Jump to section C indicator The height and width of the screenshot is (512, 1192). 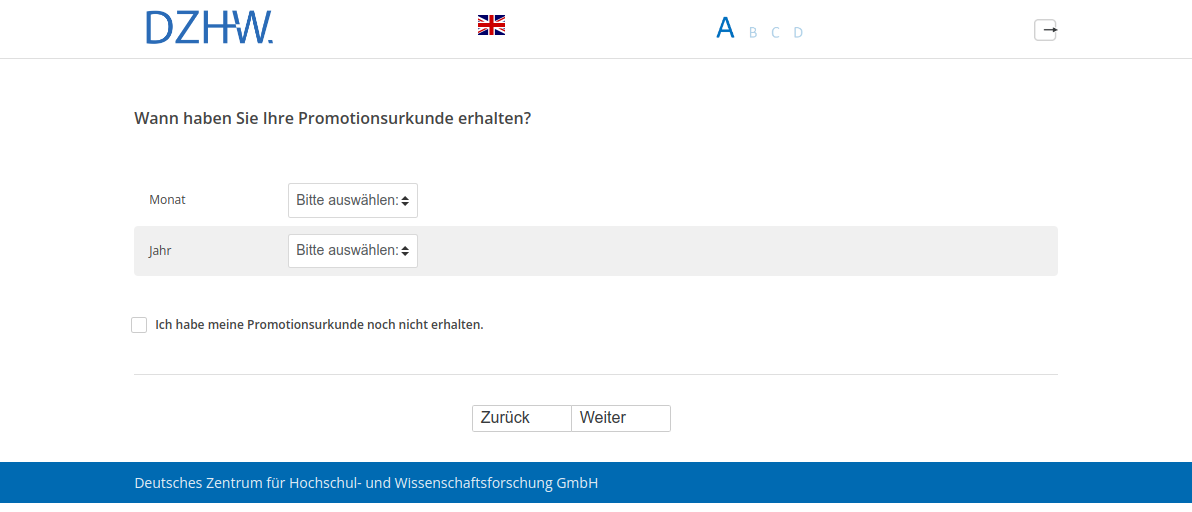click(775, 33)
